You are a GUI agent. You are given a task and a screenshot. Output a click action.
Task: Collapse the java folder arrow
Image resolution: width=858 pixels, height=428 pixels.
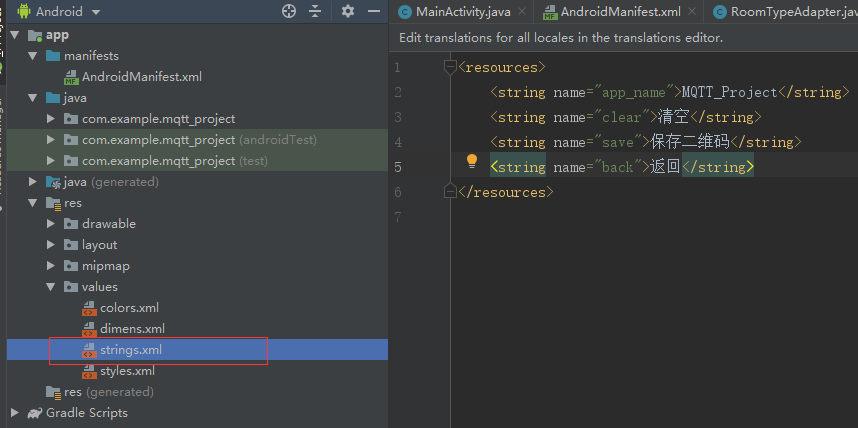(33, 98)
